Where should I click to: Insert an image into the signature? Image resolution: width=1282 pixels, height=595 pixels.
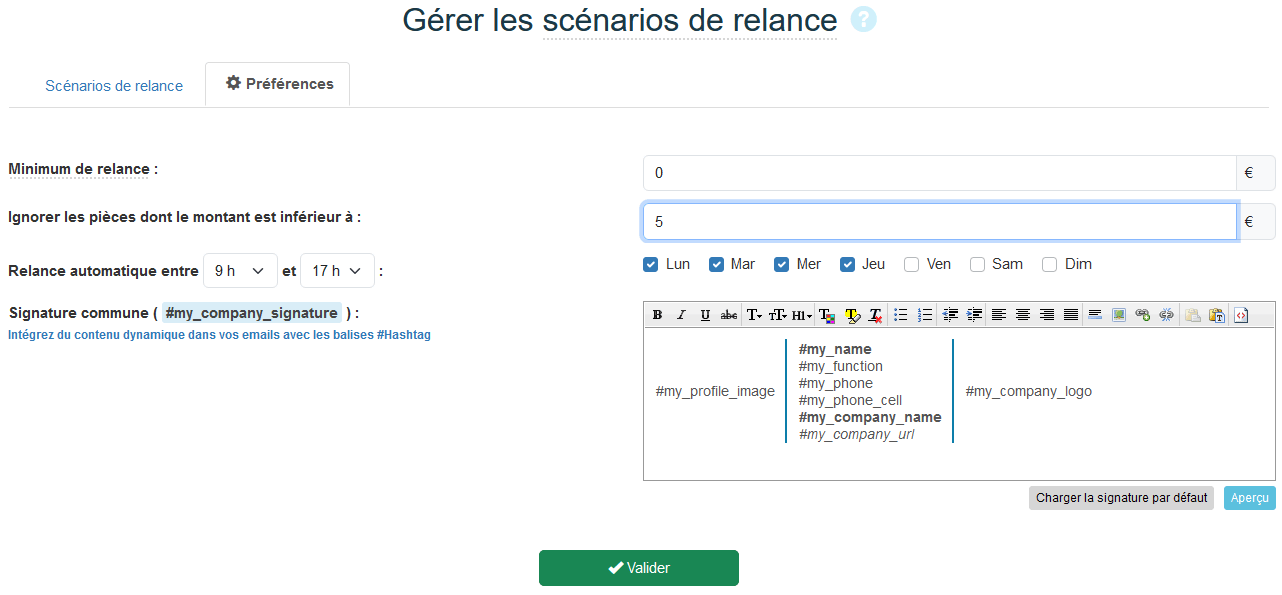point(1119,315)
